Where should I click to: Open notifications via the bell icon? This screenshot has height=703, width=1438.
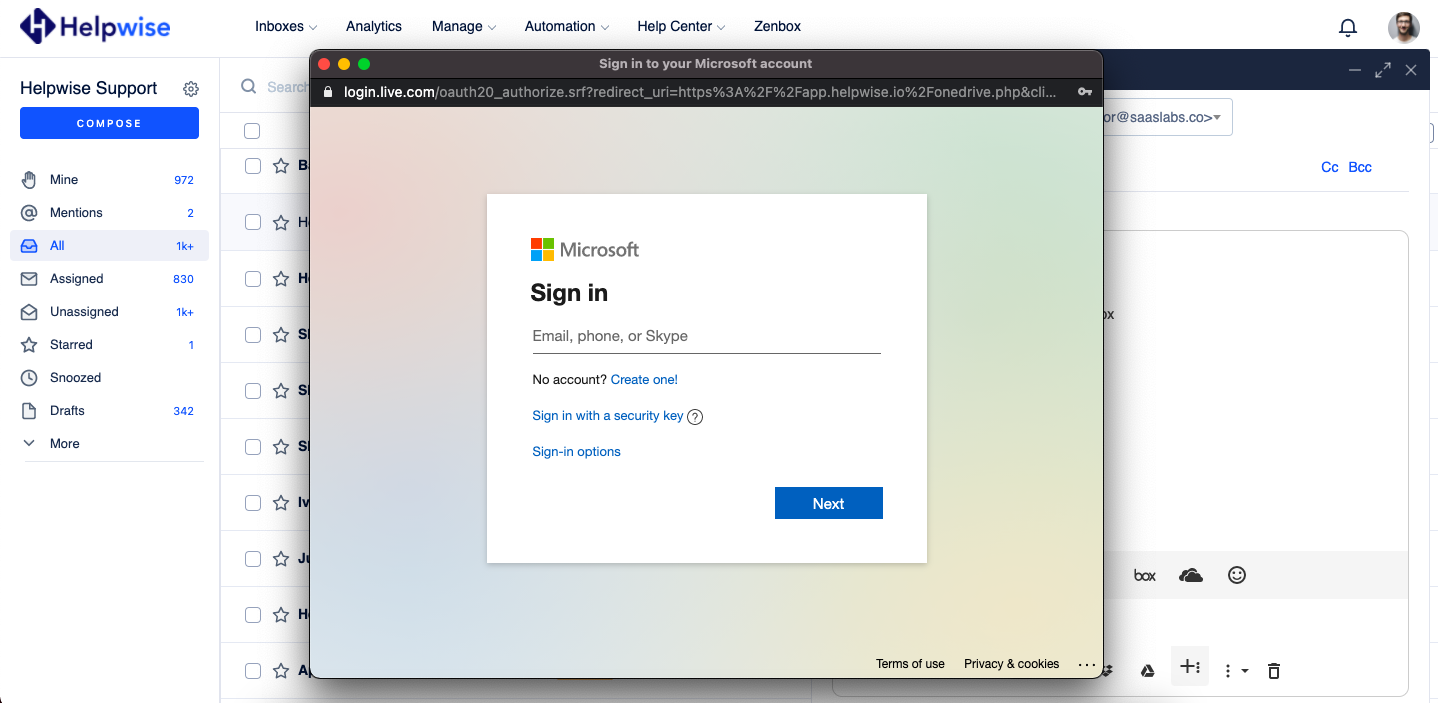[1347, 27]
